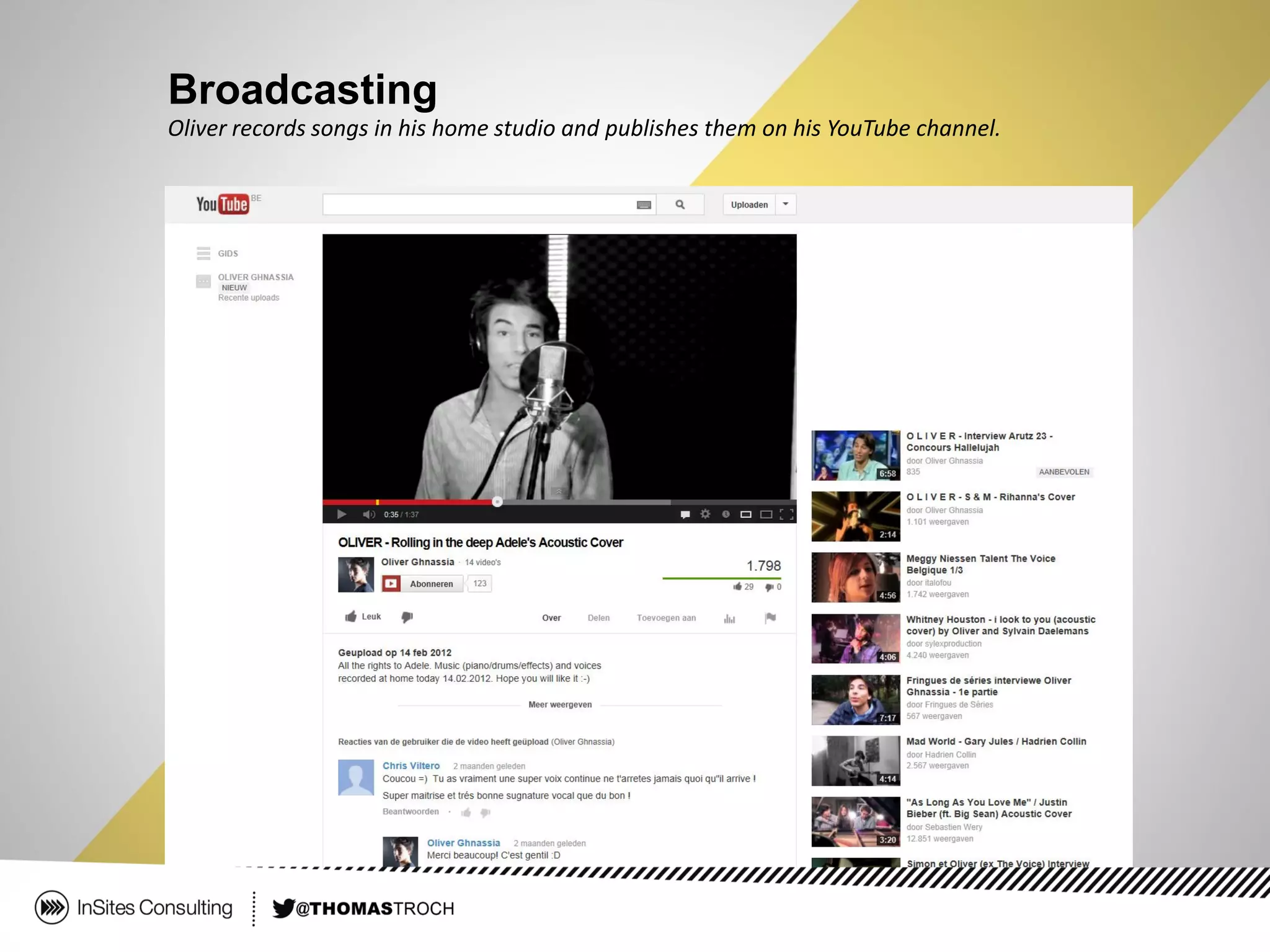Like Chris Viltero's comment with thumbs-up
The height and width of the screenshot is (952, 1270).
pos(466,813)
